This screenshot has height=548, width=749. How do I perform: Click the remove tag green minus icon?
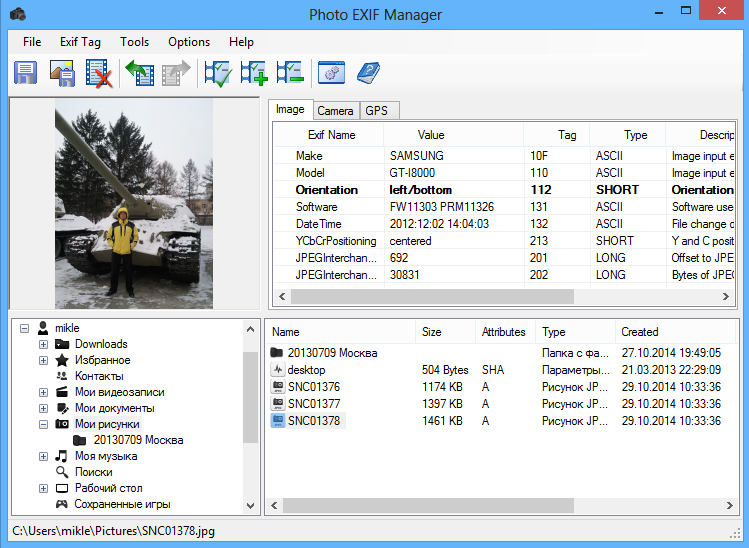290,73
